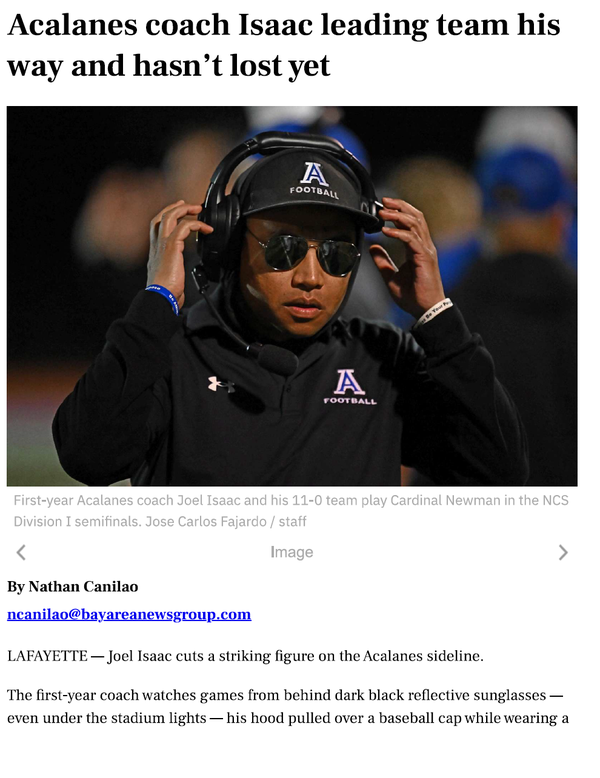The height and width of the screenshot is (778, 600).
Task: Open the ncanilao@bayareanewsgroup.com email link
Action: coord(129,614)
